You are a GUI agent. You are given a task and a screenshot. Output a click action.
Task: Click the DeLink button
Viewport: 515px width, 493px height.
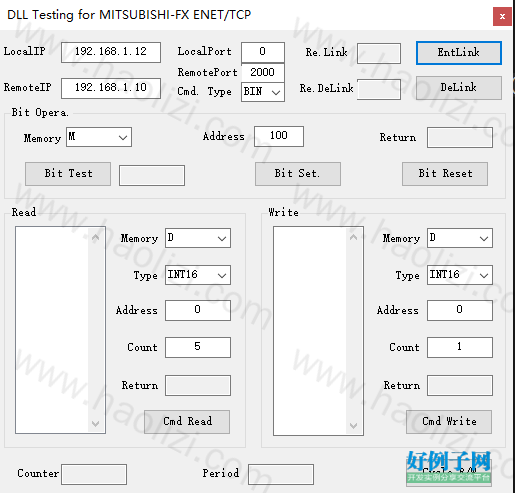click(459, 88)
